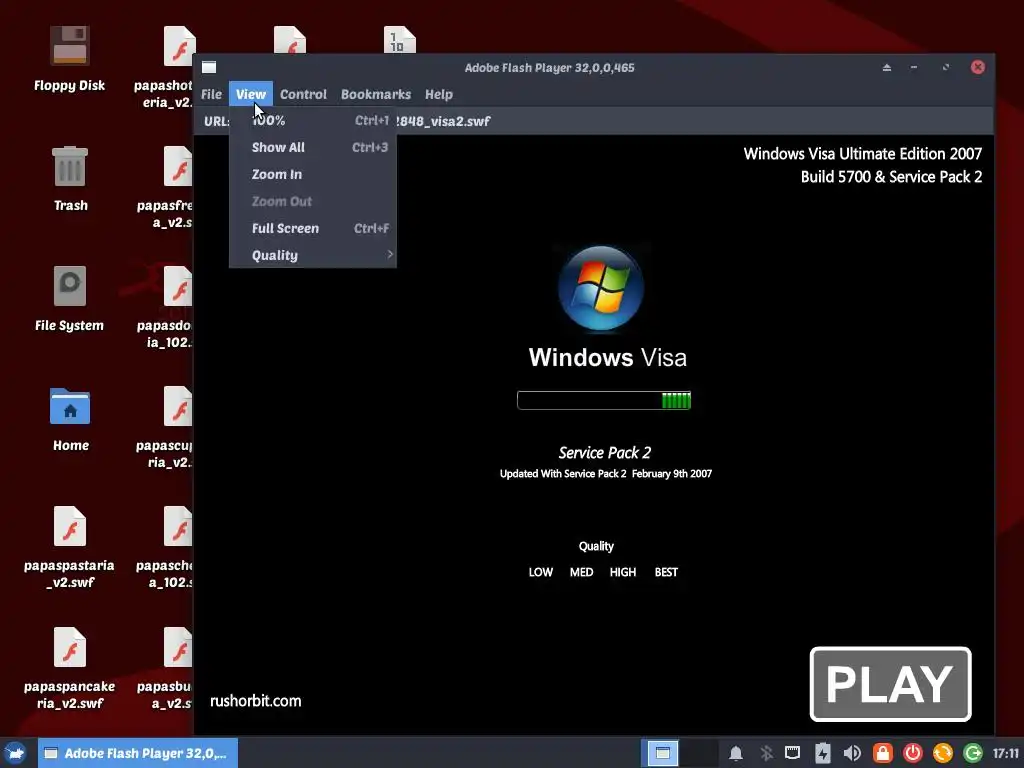Select the papascupcakeria swf file icon
This screenshot has height=768, width=1024.
point(178,406)
